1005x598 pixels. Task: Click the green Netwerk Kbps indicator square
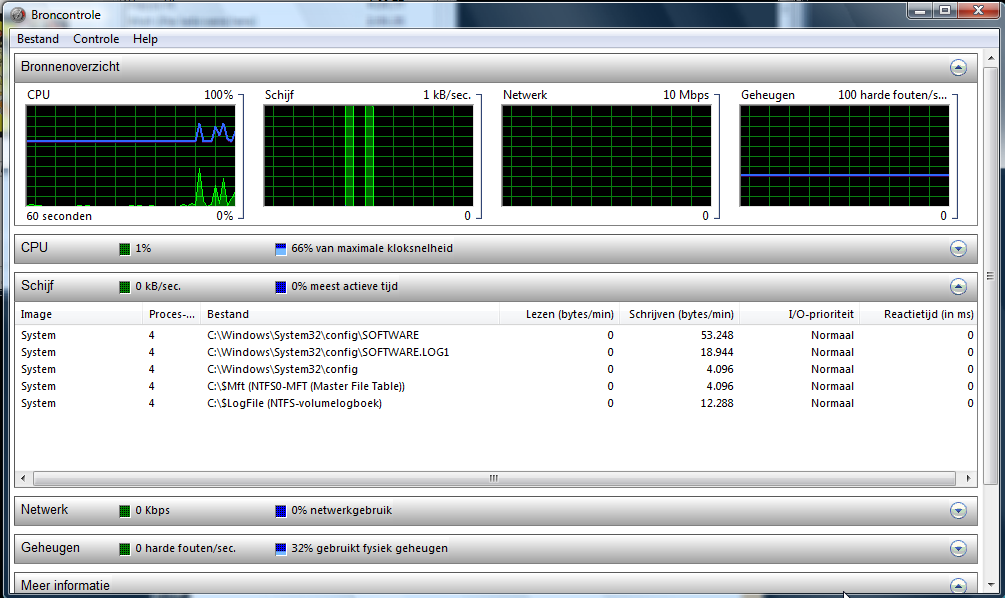pos(124,511)
